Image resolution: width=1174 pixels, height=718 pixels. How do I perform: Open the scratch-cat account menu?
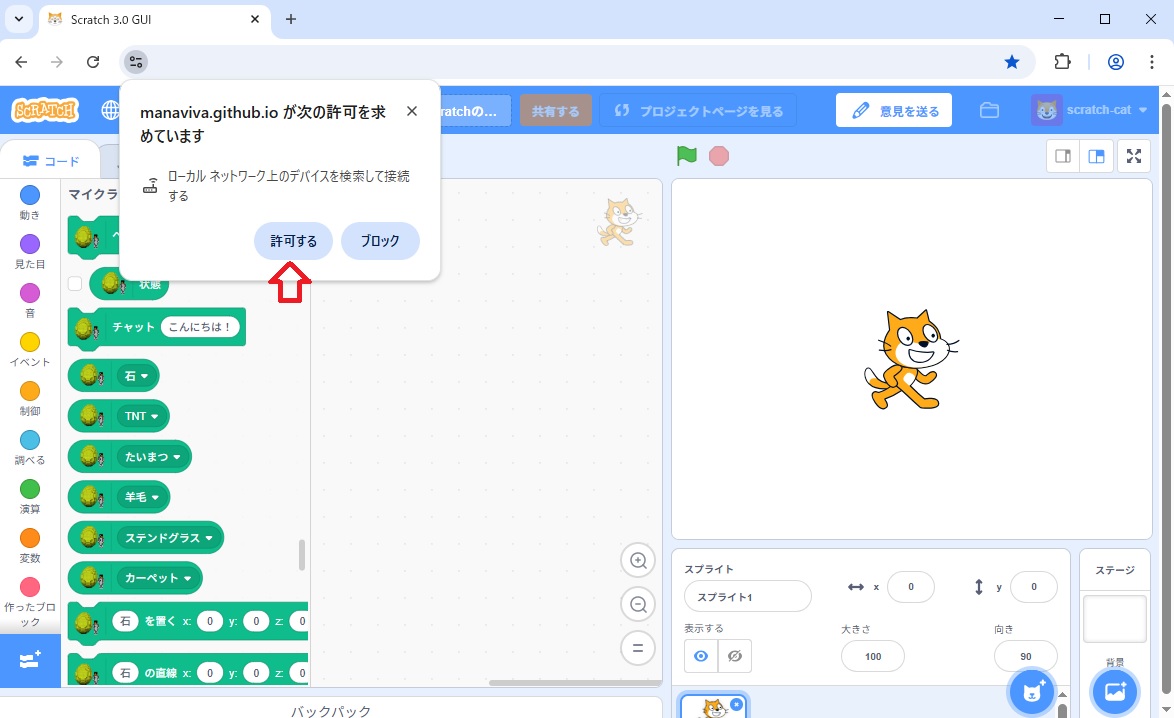[1090, 110]
